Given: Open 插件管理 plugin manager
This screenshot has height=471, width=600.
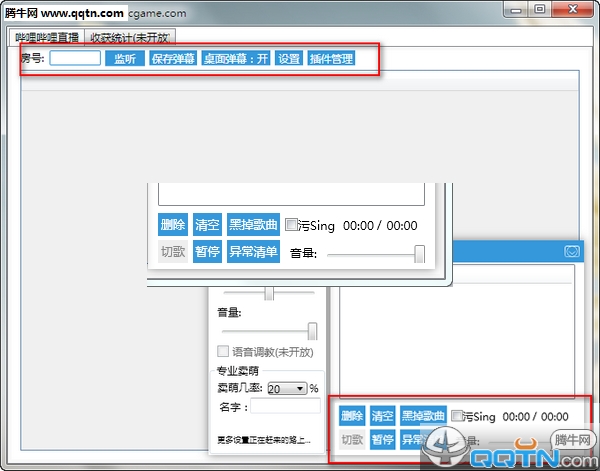Looking at the screenshot, I should coord(331,59).
